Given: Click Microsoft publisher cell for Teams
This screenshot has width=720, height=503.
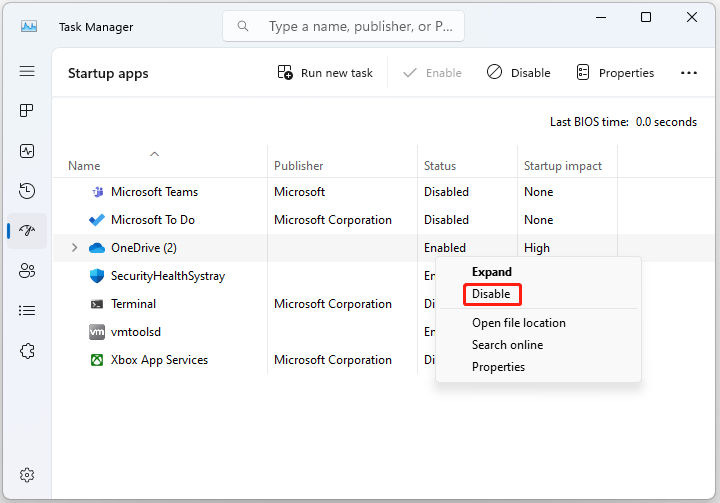Looking at the screenshot, I should click(x=299, y=192).
